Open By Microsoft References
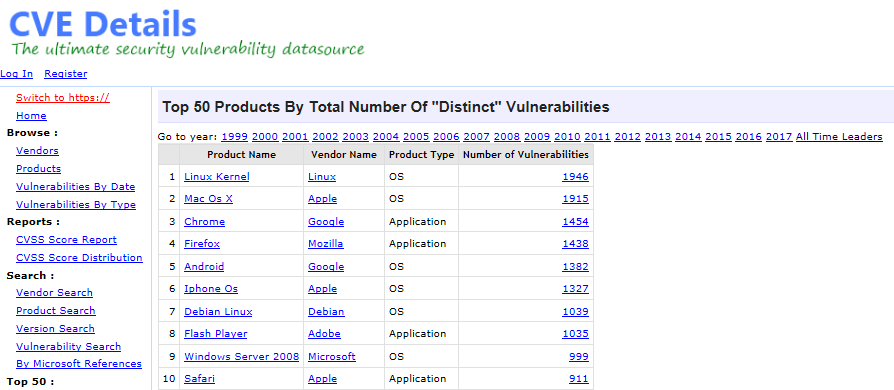The image size is (894, 390). [x=79, y=364]
